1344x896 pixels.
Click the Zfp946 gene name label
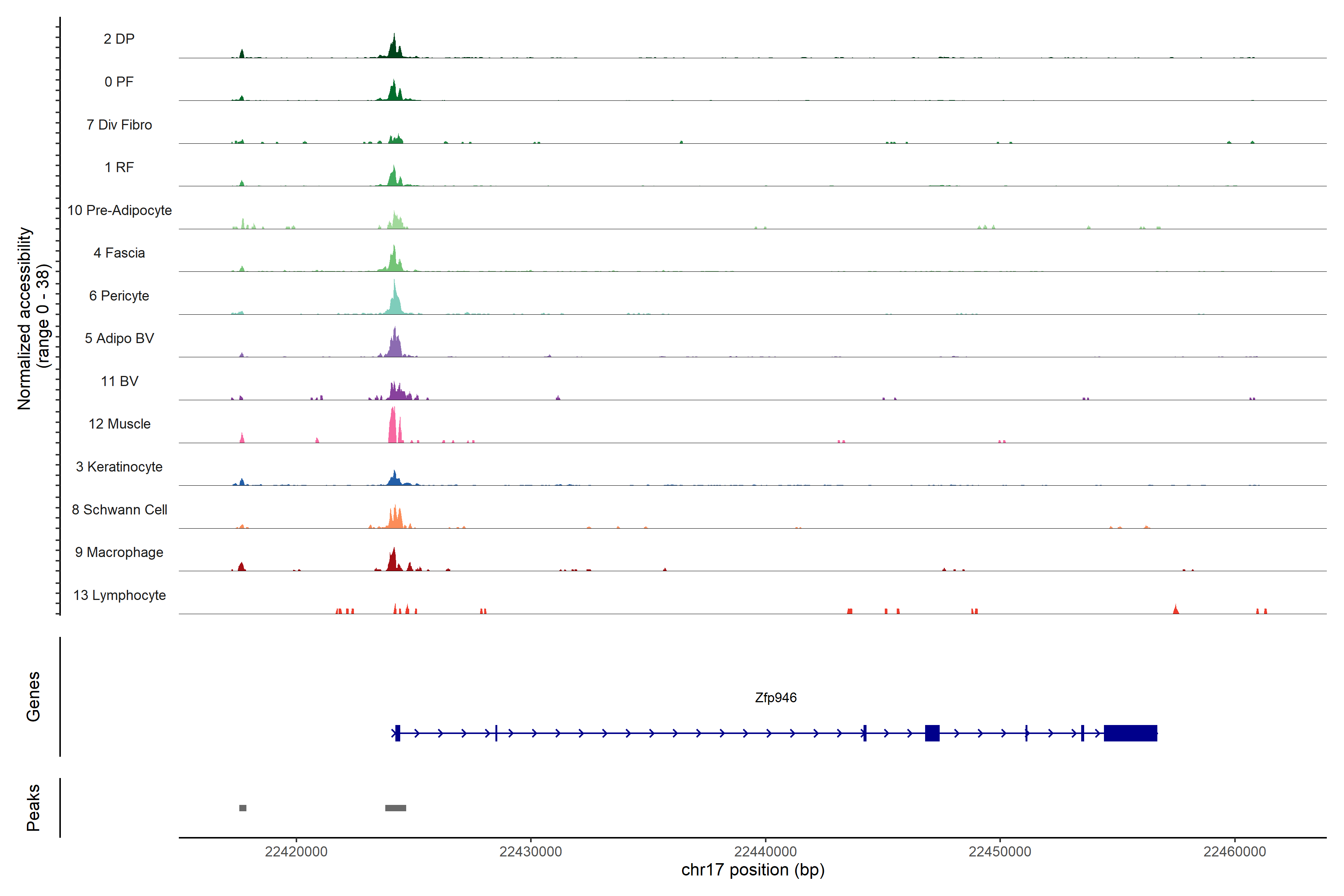(775, 698)
